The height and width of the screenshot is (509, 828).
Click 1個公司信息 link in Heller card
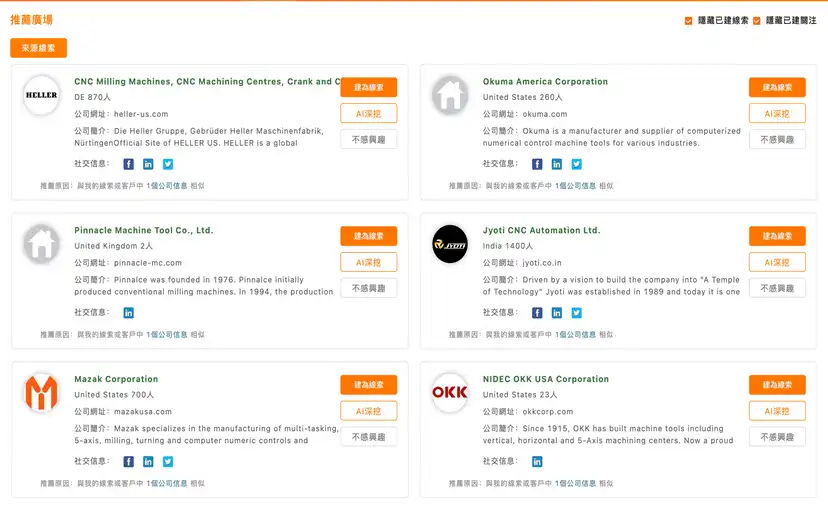coord(167,186)
